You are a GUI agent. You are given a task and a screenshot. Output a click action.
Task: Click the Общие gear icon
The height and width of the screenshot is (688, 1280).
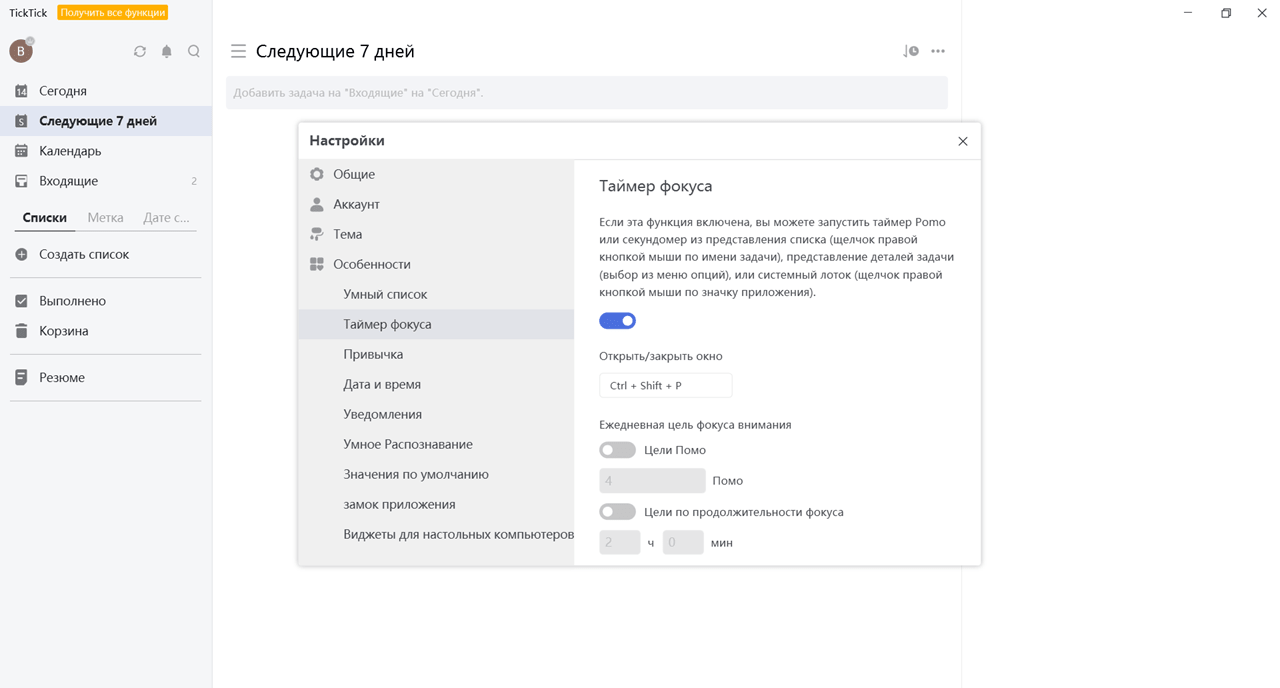coord(316,174)
